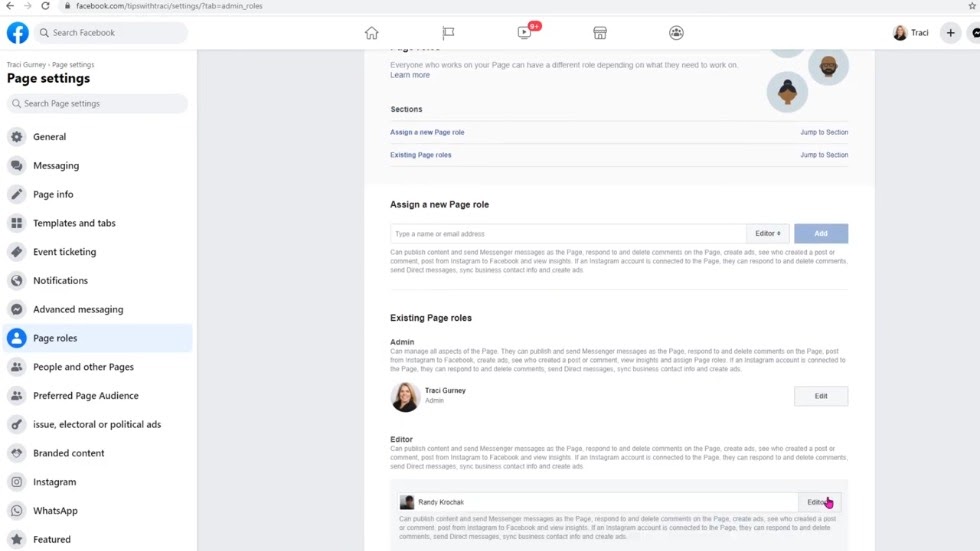Image resolution: width=980 pixels, height=551 pixels.
Task: Open the Groups icon in top navigation
Action: click(676, 32)
